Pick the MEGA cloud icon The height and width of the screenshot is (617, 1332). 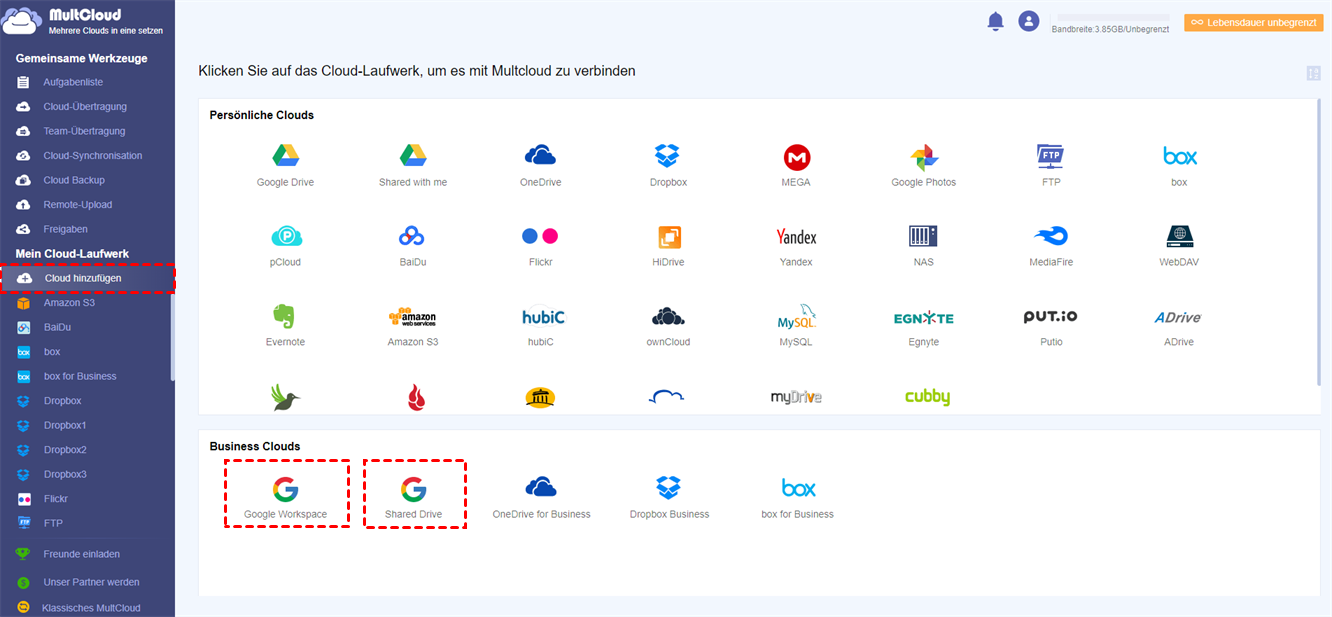(796, 157)
